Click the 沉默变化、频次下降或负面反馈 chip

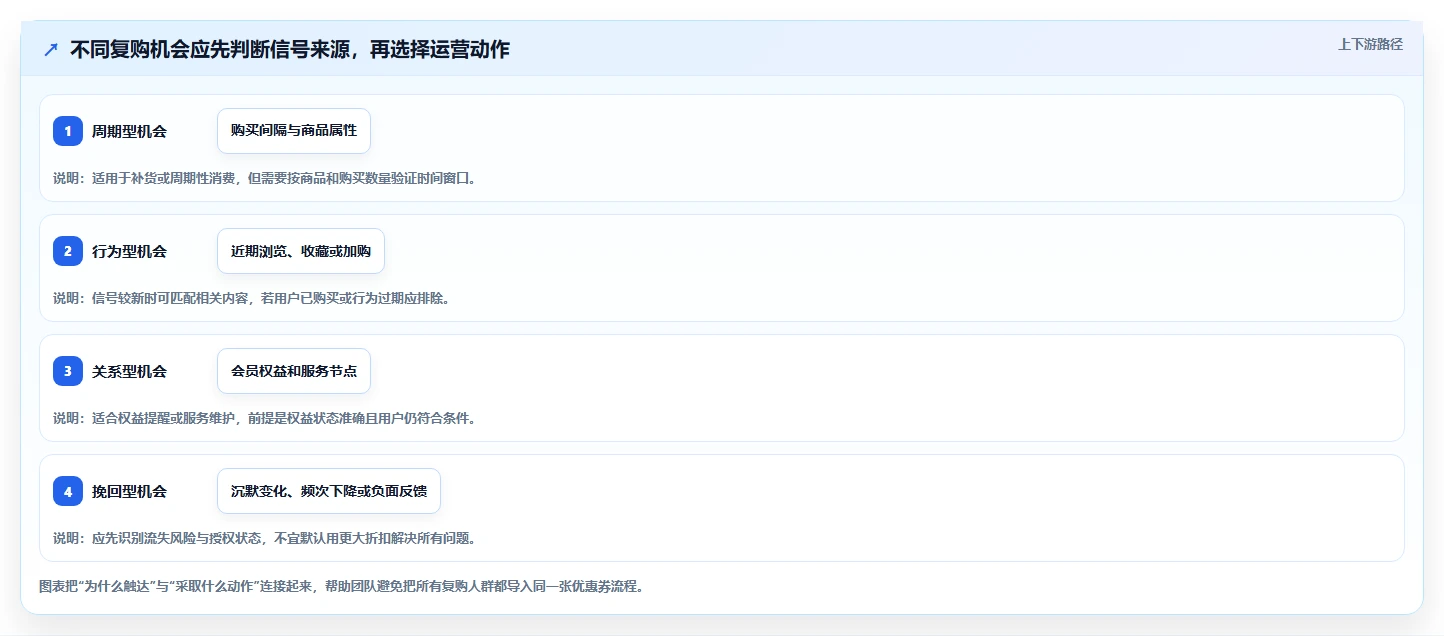[x=329, y=491]
